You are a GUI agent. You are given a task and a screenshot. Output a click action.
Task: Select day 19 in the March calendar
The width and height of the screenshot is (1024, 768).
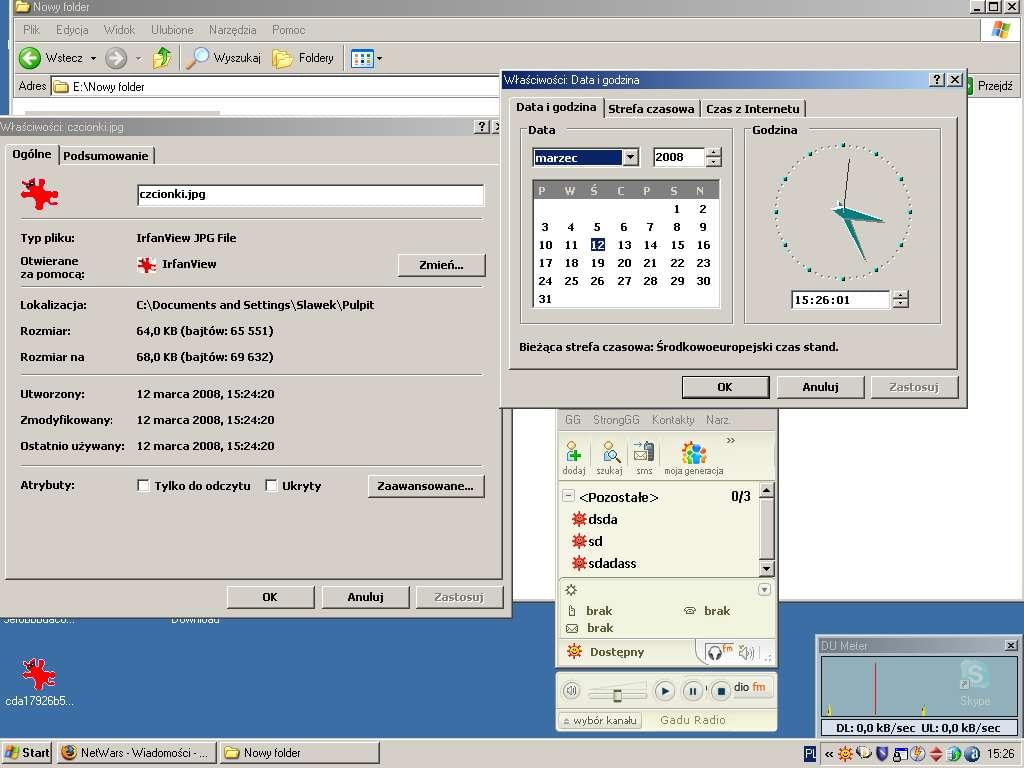597,263
